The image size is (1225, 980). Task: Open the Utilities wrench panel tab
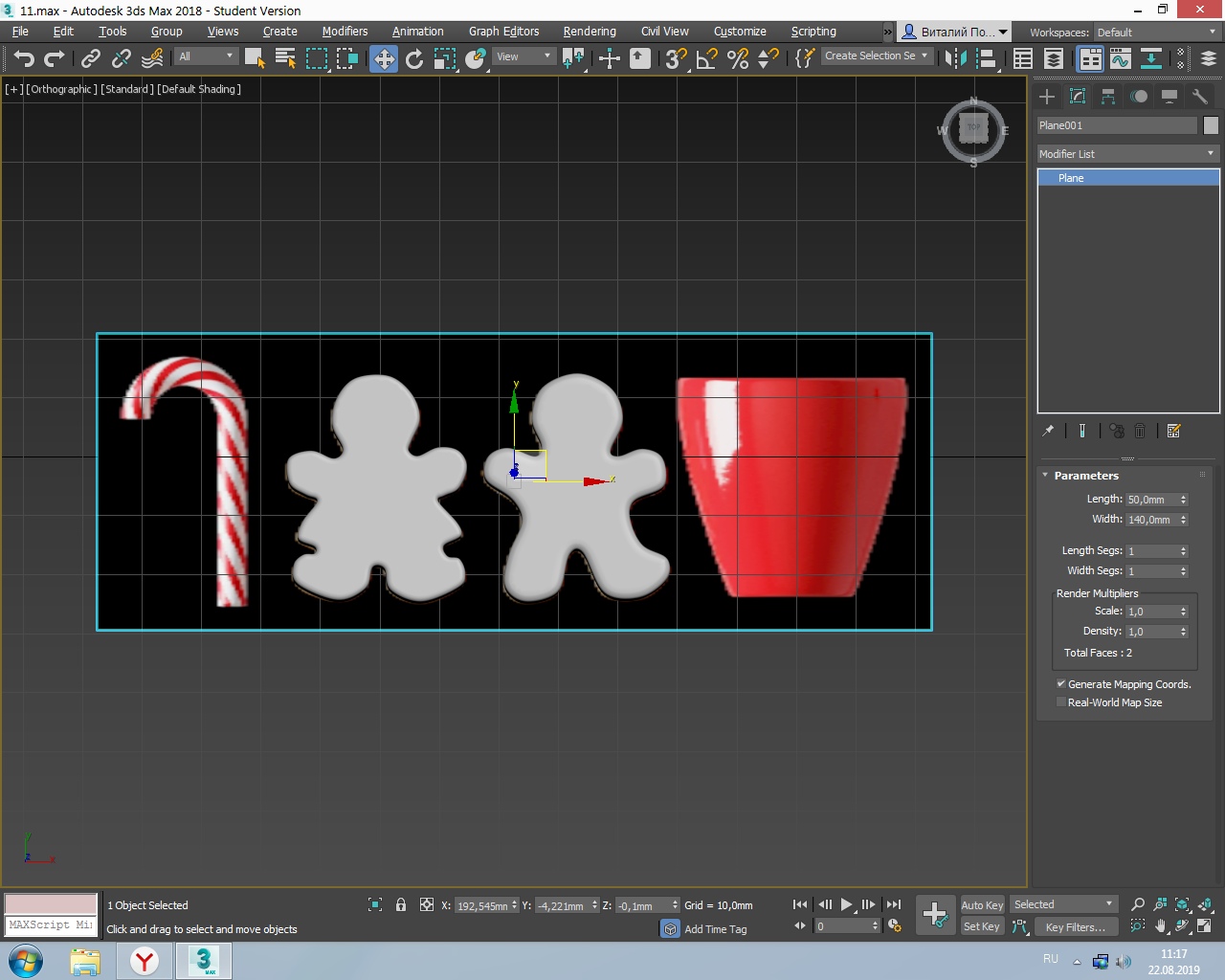click(x=1200, y=97)
